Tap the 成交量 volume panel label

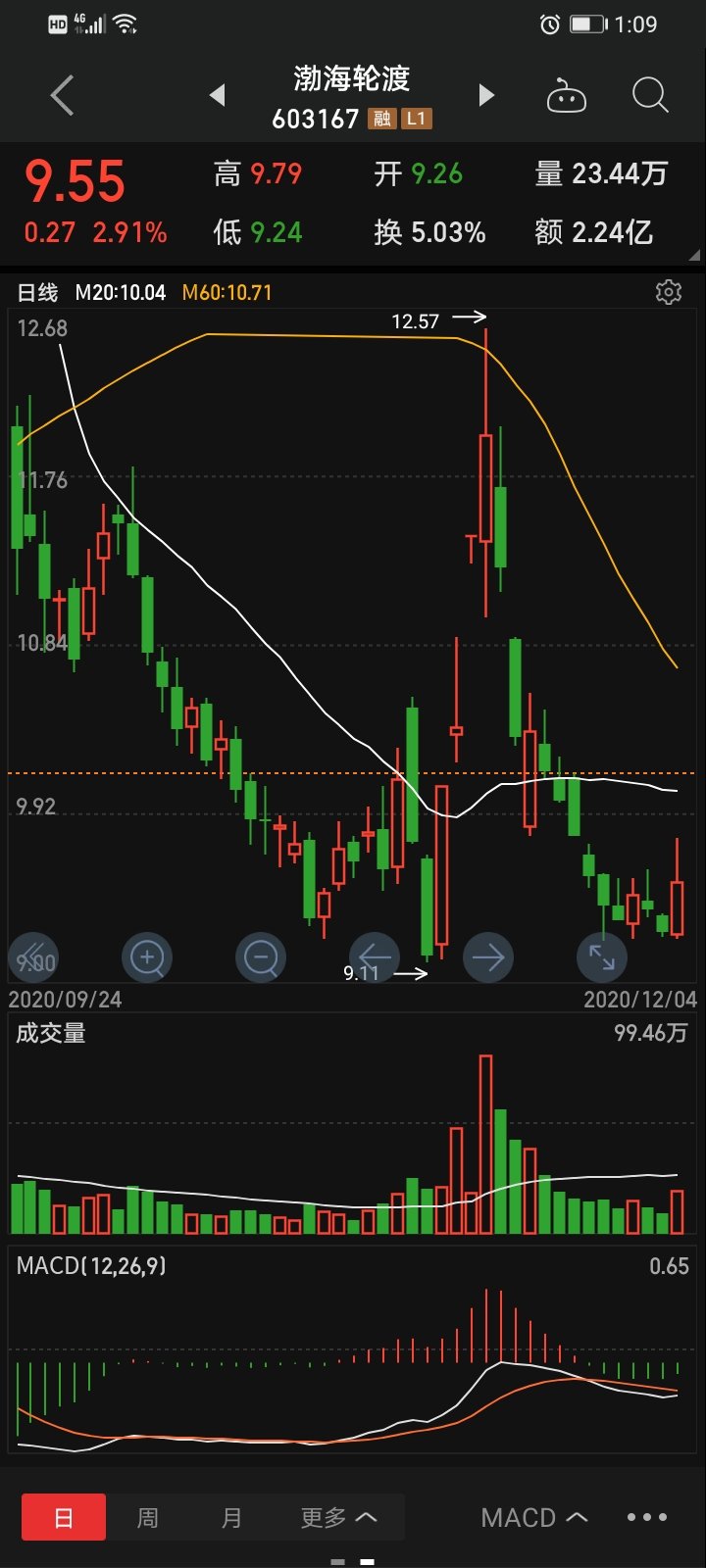pos(51,1033)
